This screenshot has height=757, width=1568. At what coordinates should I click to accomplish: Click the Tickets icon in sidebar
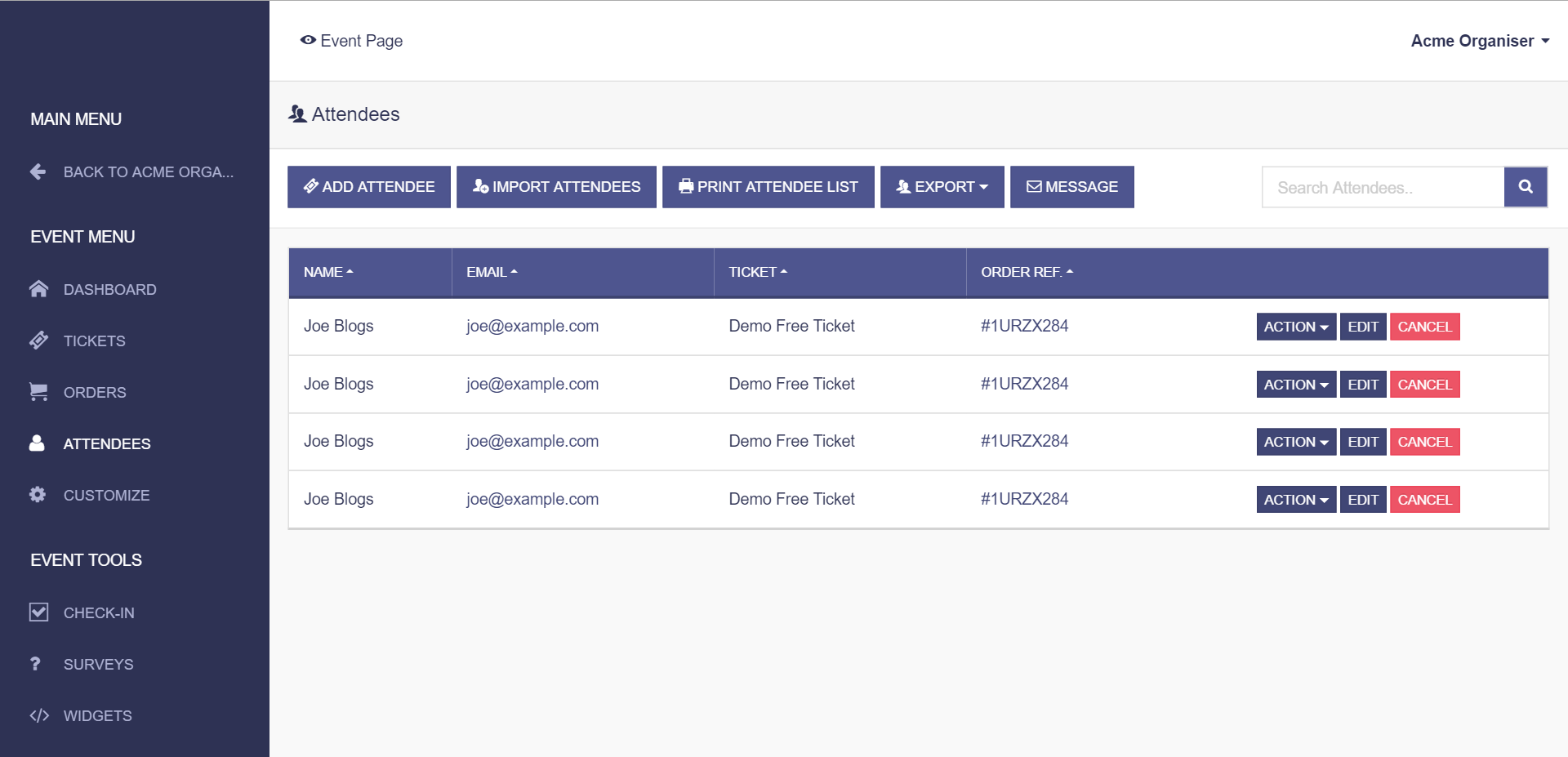pos(38,341)
